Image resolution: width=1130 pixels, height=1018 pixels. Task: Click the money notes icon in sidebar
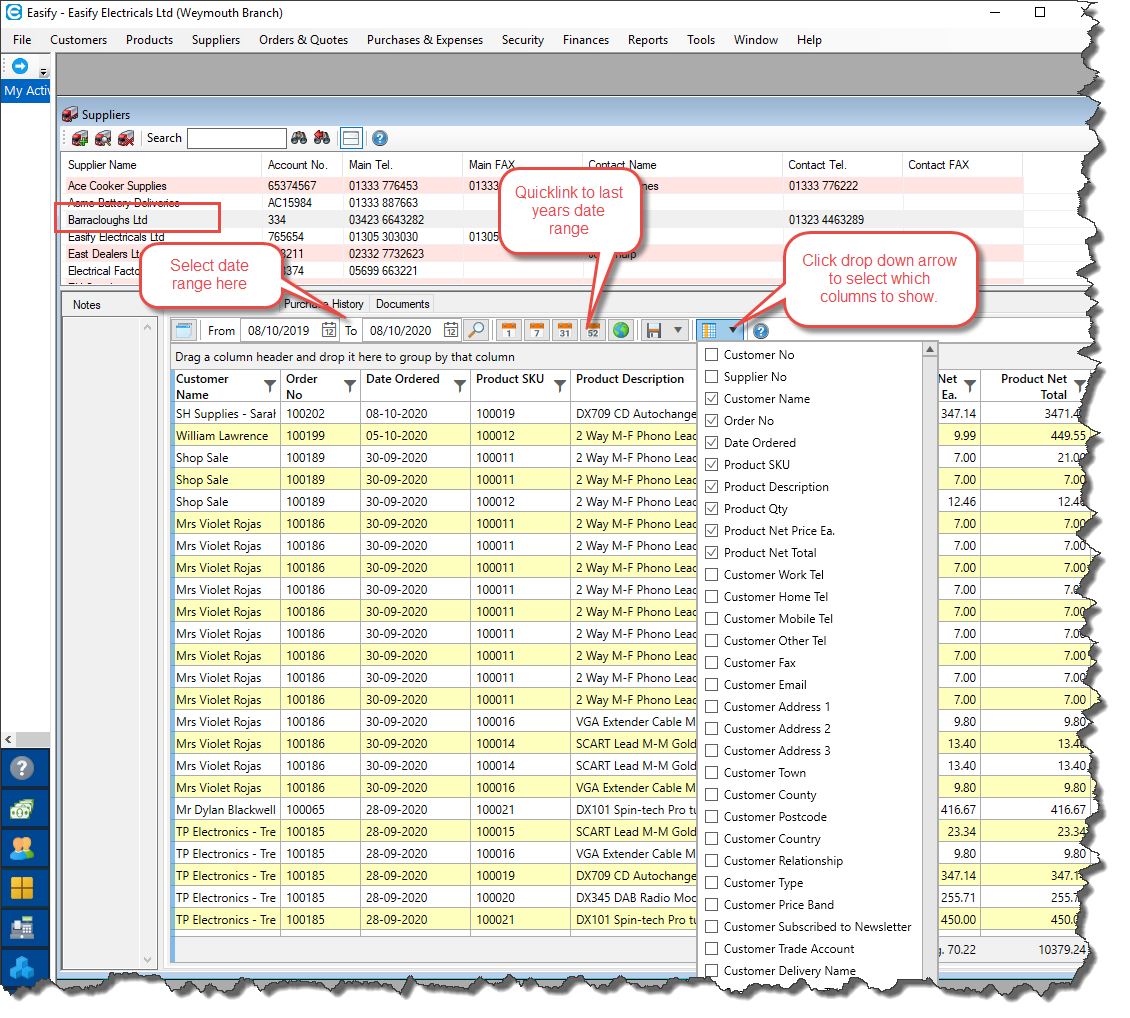(x=22, y=809)
